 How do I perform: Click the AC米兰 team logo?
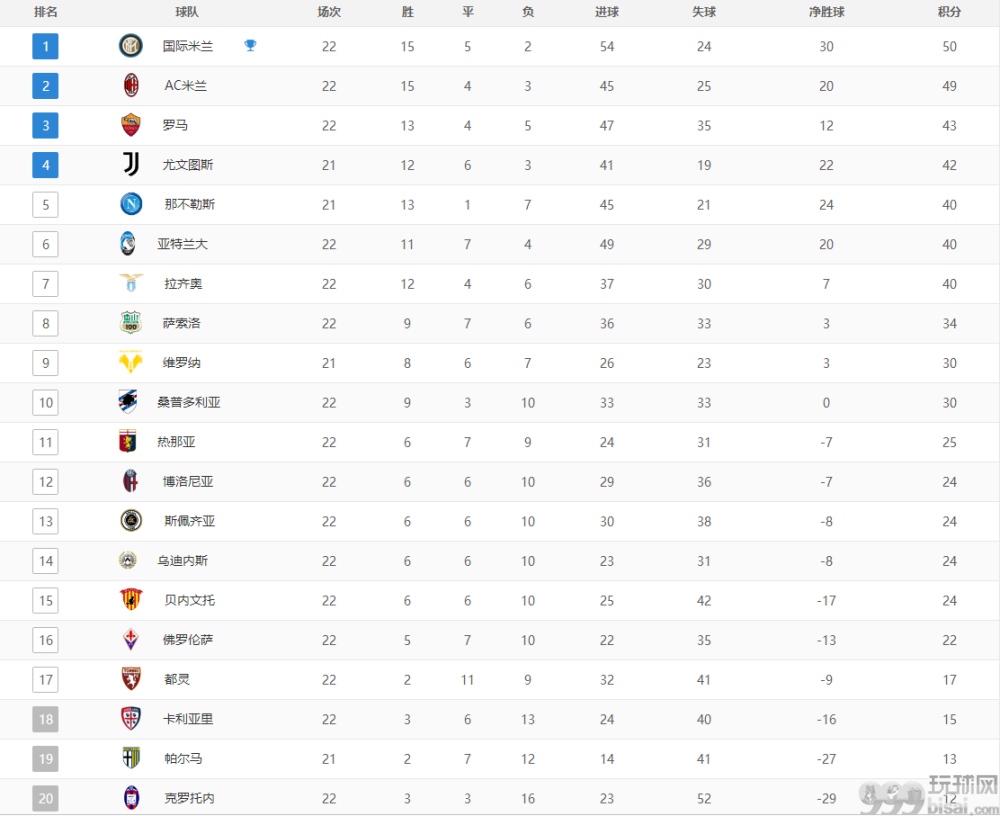click(131, 85)
